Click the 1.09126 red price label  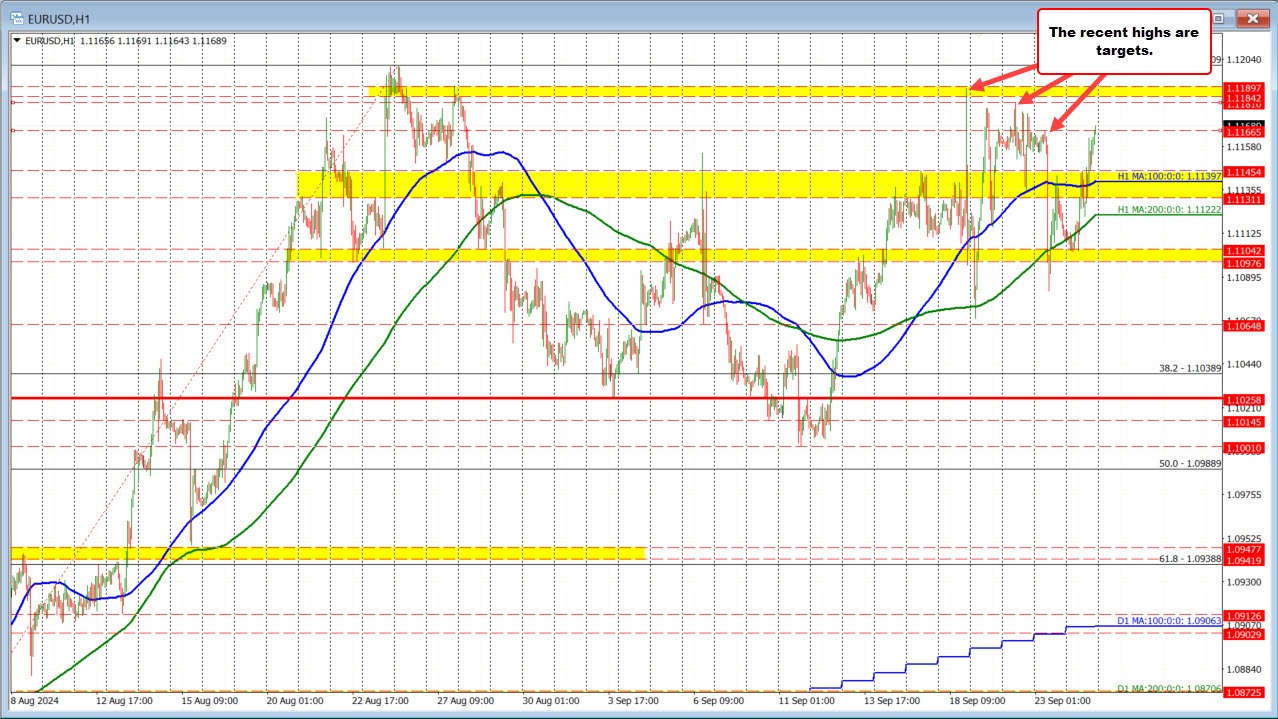[1243, 616]
